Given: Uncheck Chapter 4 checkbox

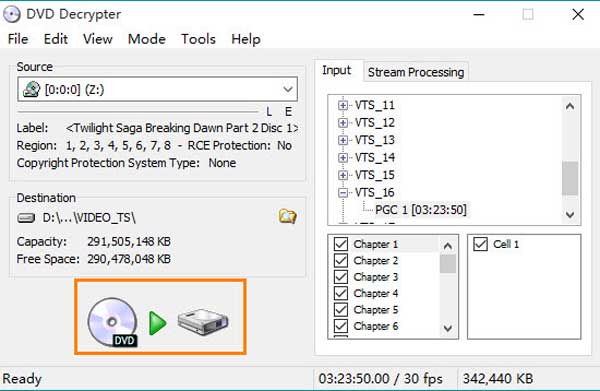Looking at the screenshot, I should (341, 293).
